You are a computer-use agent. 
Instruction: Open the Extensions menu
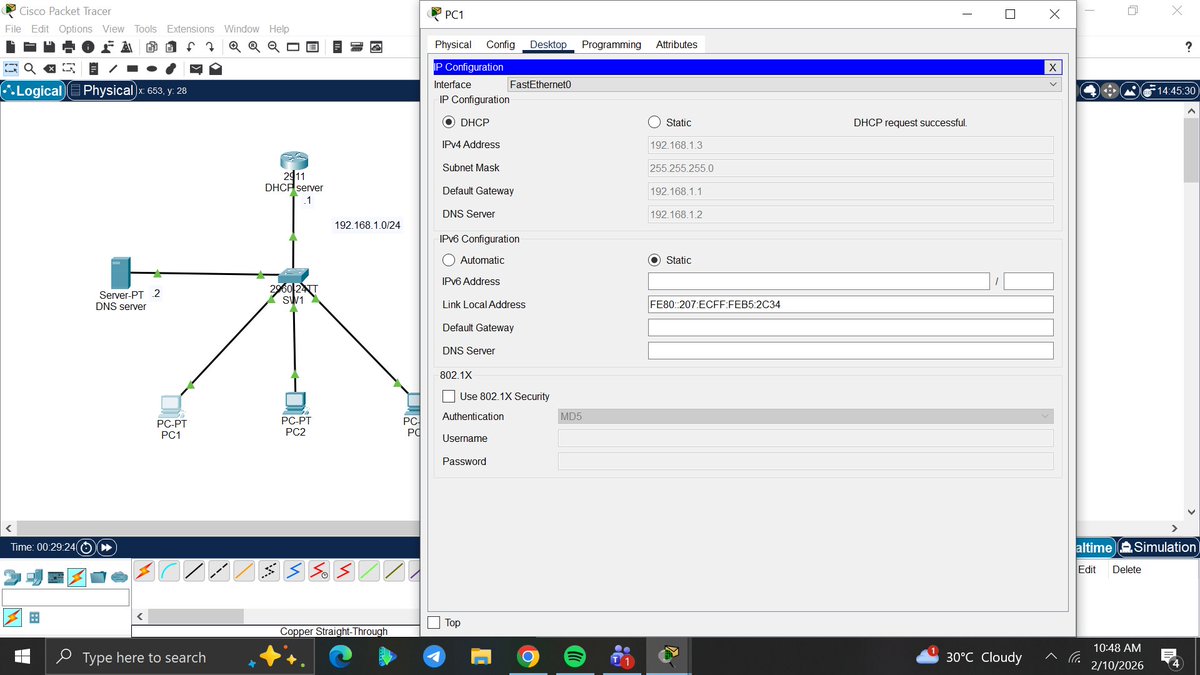[x=190, y=29]
